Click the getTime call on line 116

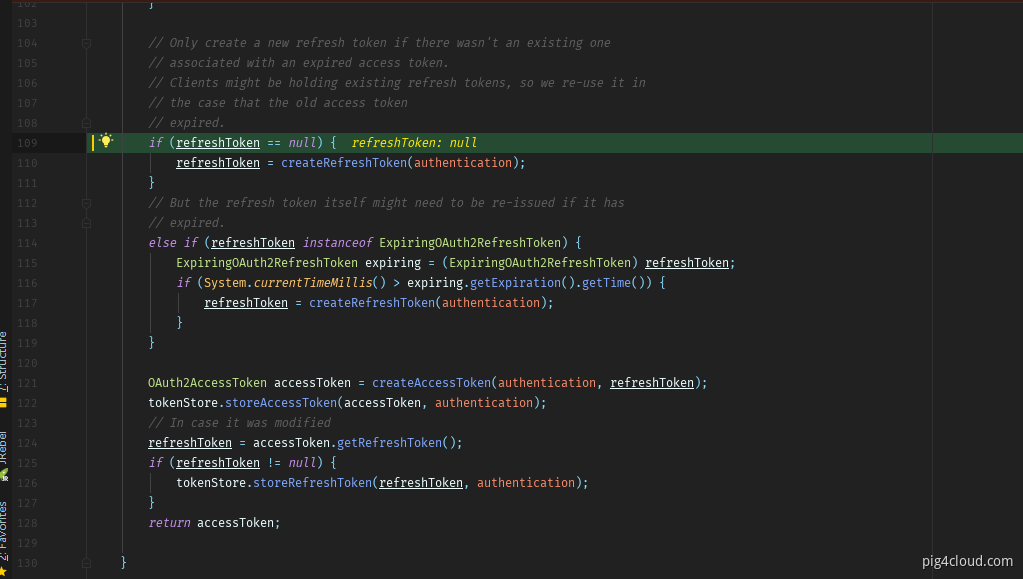[x=607, y=283]
